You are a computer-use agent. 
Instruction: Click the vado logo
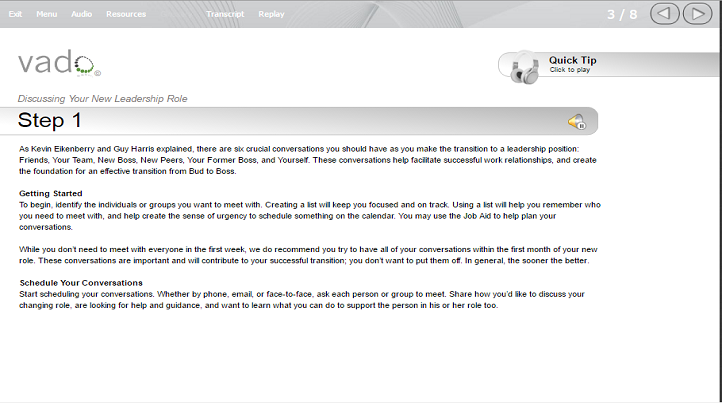59,63
